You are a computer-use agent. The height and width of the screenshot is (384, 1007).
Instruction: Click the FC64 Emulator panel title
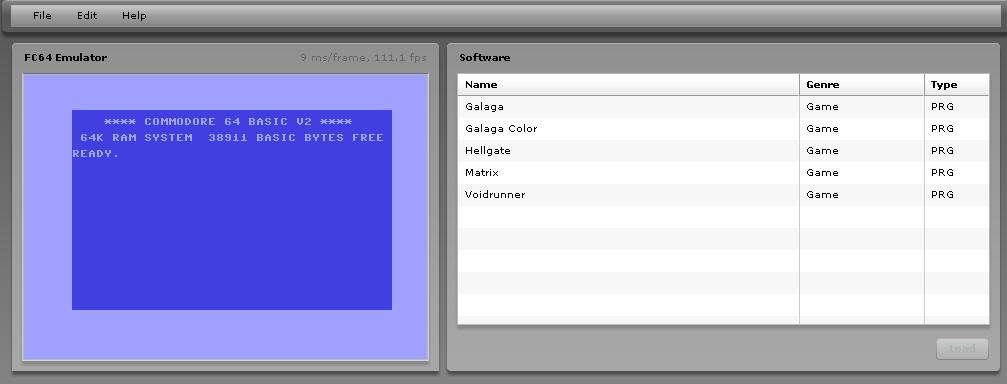tap(66, 58)
